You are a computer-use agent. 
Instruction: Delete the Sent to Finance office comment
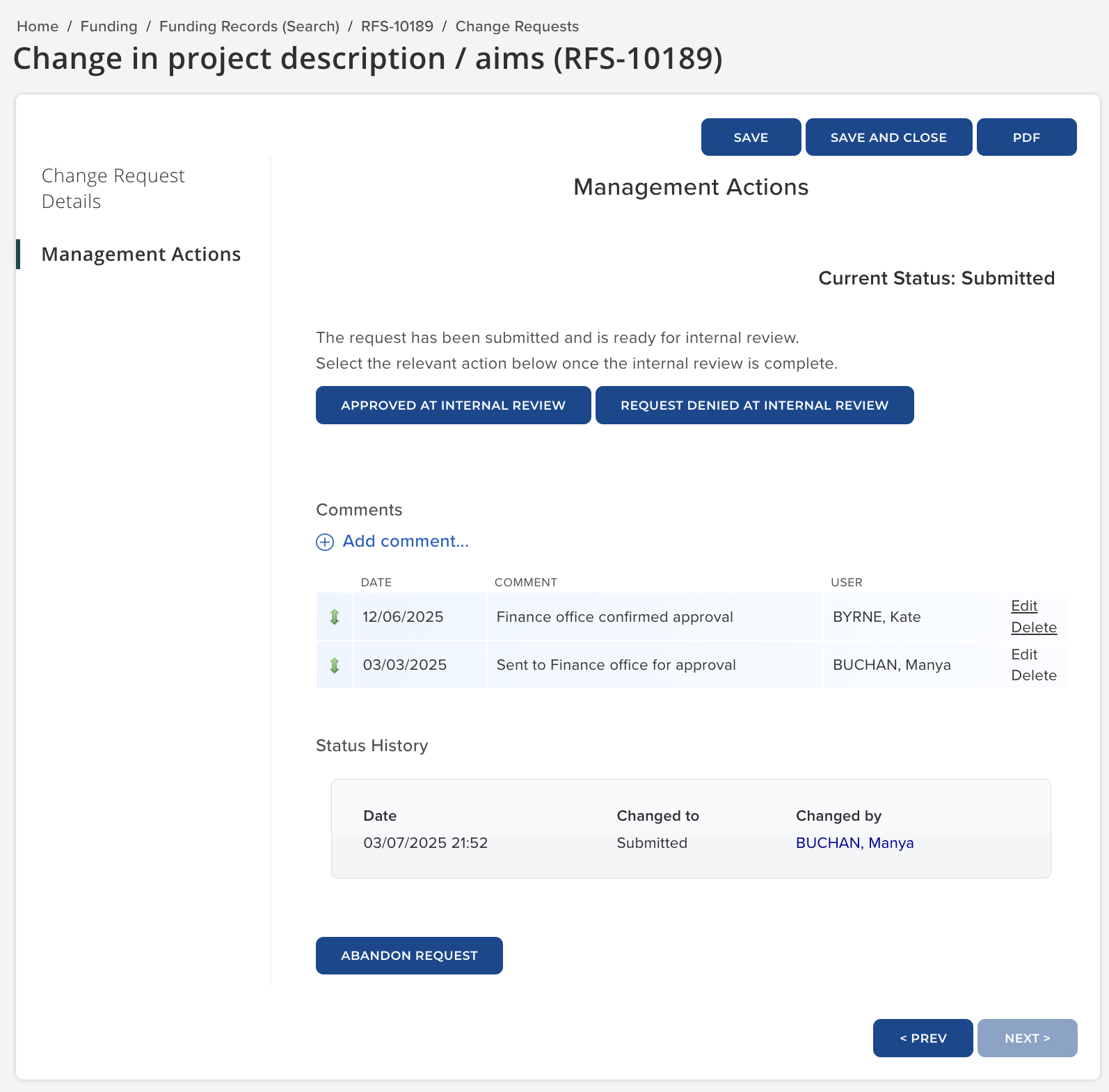1034,675
